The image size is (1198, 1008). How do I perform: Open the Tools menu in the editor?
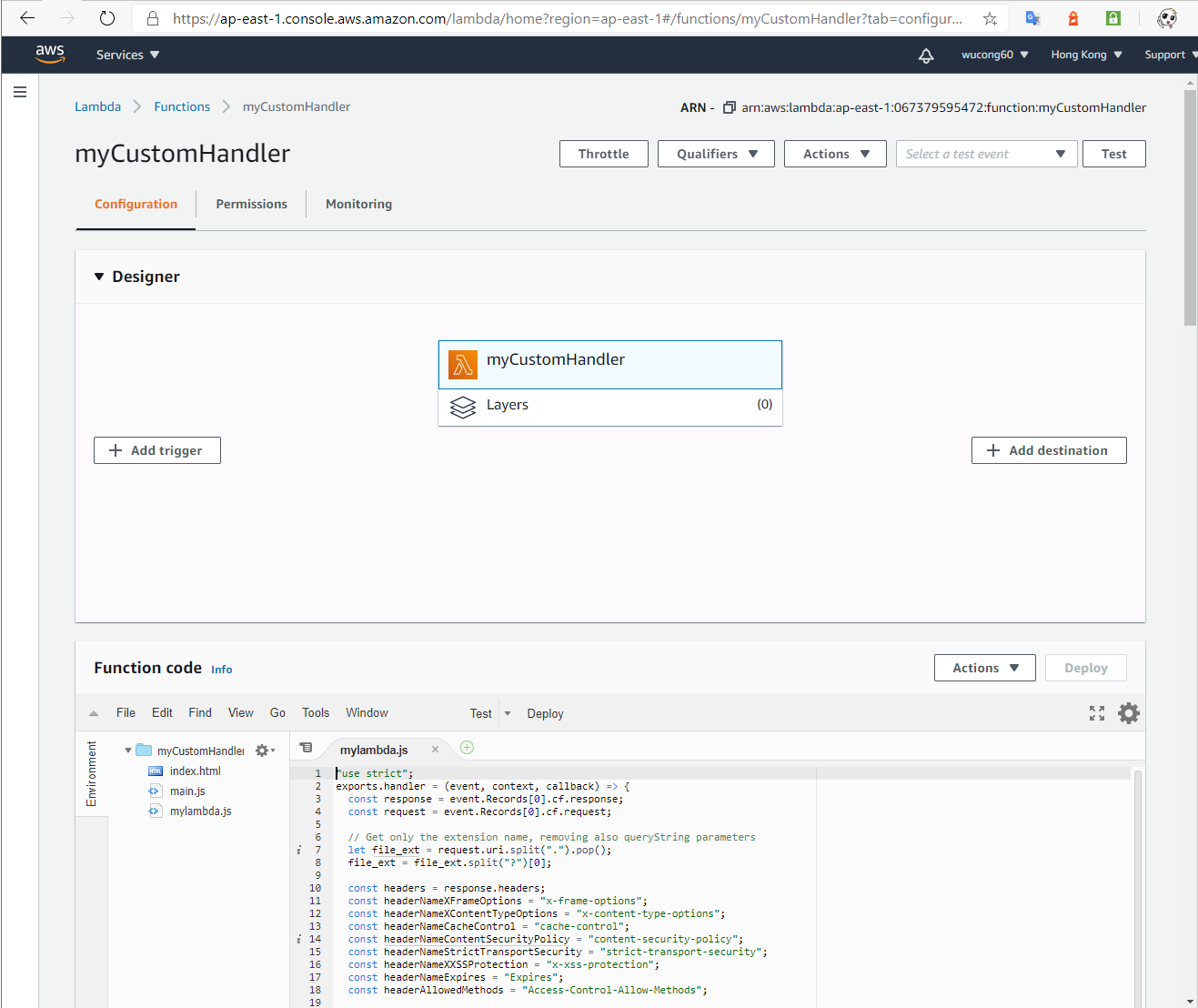(x=315, y=712)
